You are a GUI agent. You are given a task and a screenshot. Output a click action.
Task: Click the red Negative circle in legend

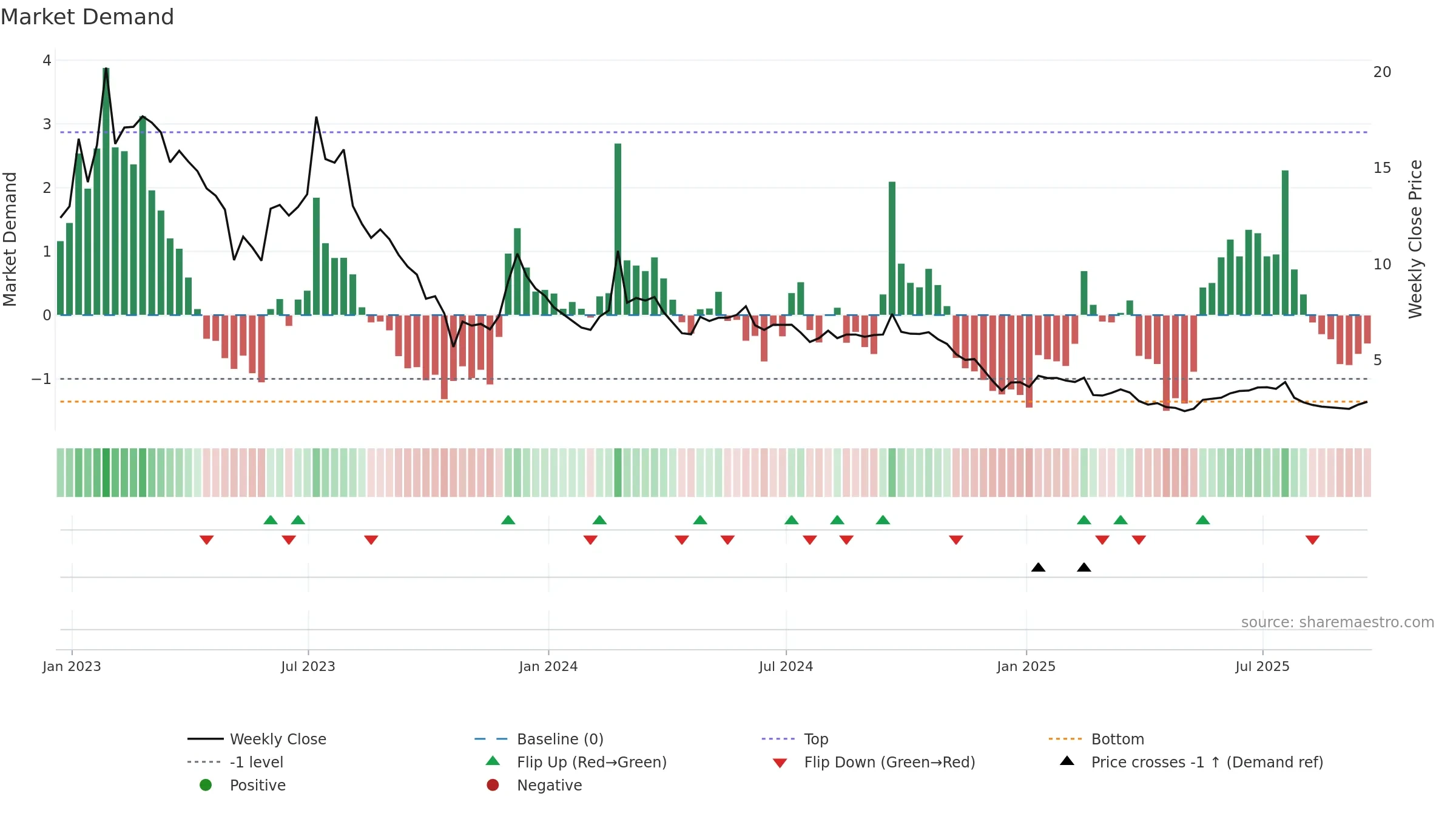coord(493,785)
